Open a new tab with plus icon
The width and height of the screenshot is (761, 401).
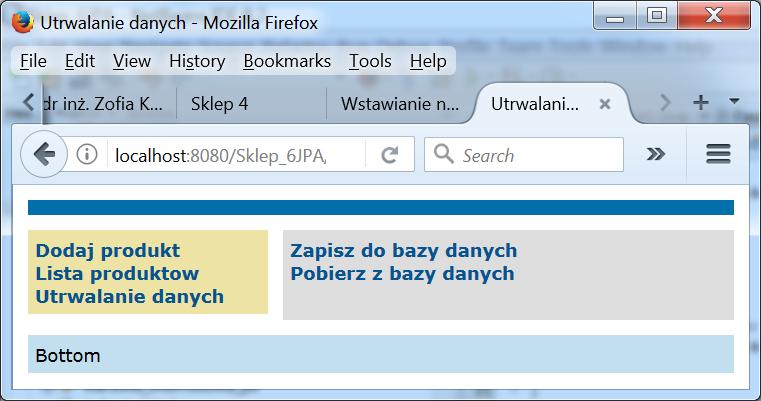pyautogui.click(x=700, y=102)
